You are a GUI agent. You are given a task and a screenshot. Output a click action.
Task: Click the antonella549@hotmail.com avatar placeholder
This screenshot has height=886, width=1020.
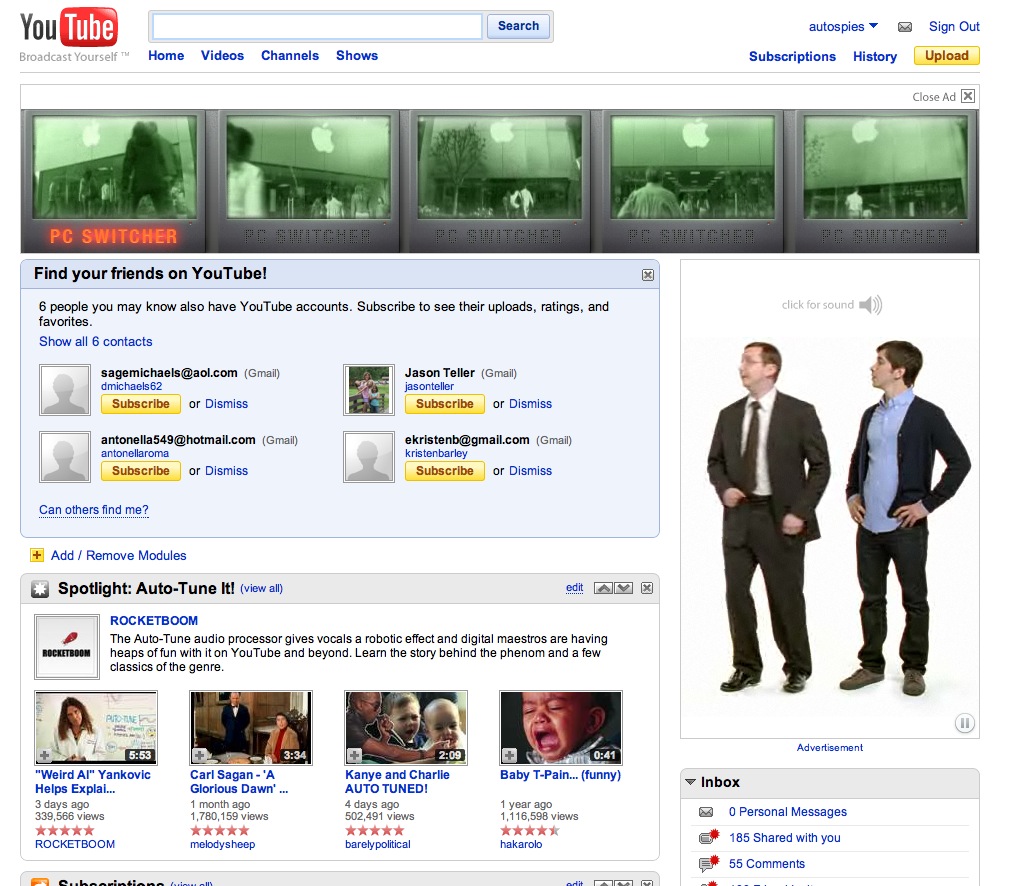click(65, 457)
